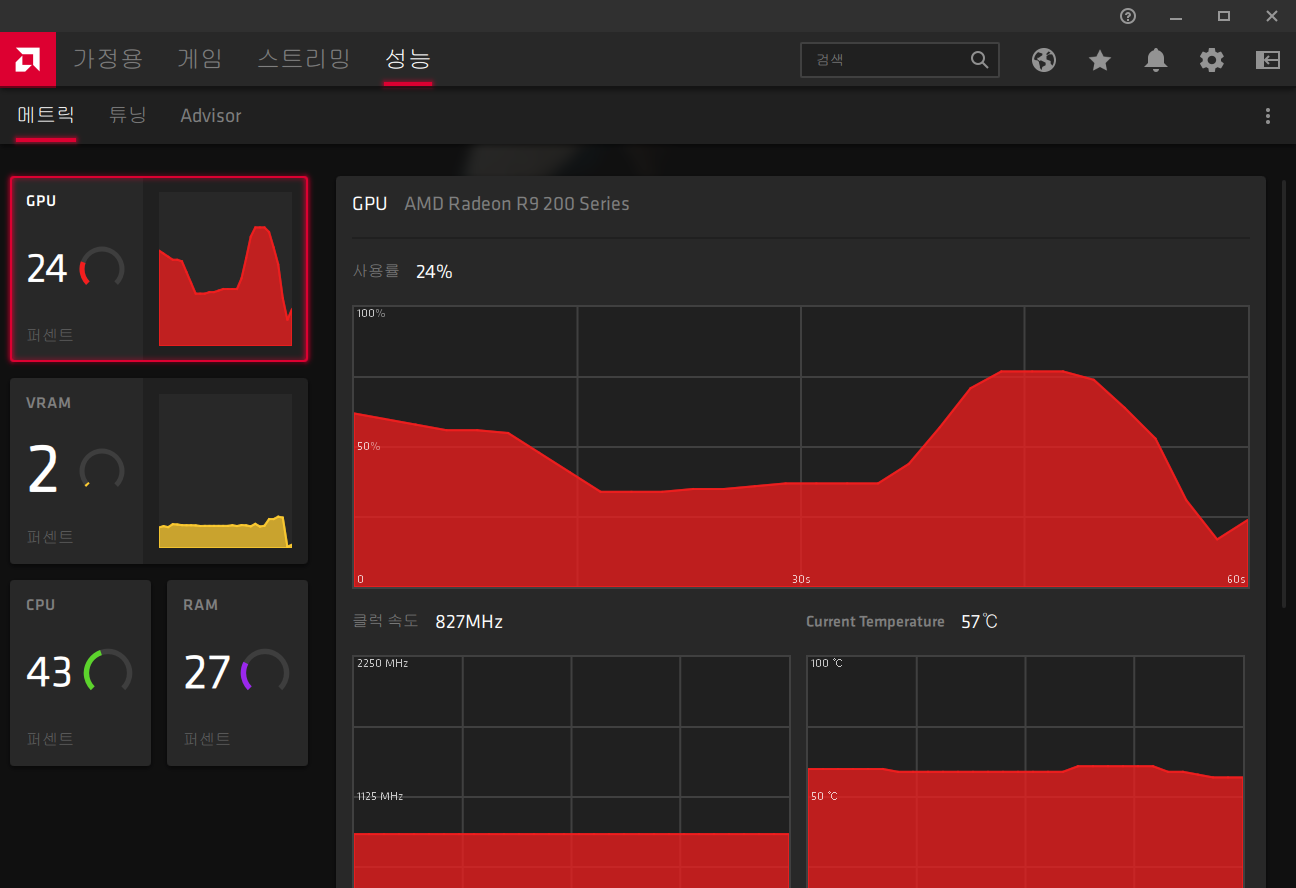Switch to the 가정용 tab
The width and height of the screenshot is (1296, 888).
click(108, 58)
